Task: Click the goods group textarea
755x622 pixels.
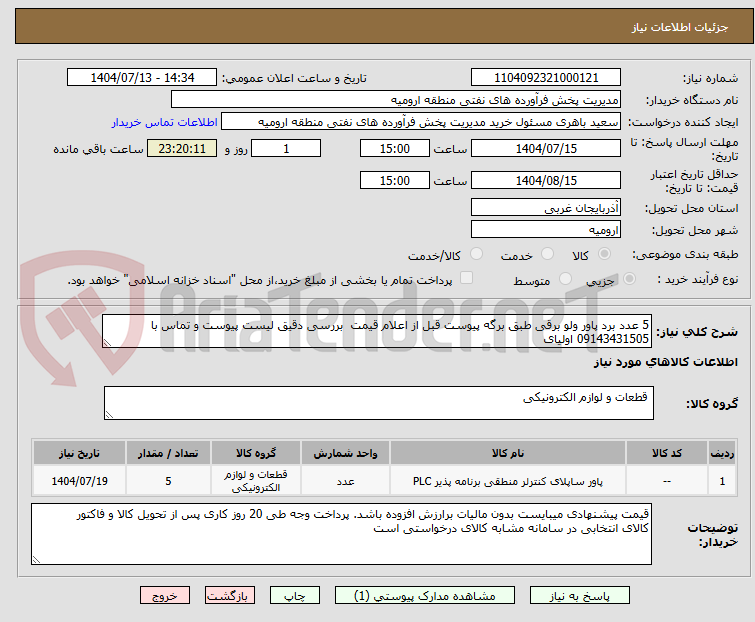Action: click(x=378, y=403)
